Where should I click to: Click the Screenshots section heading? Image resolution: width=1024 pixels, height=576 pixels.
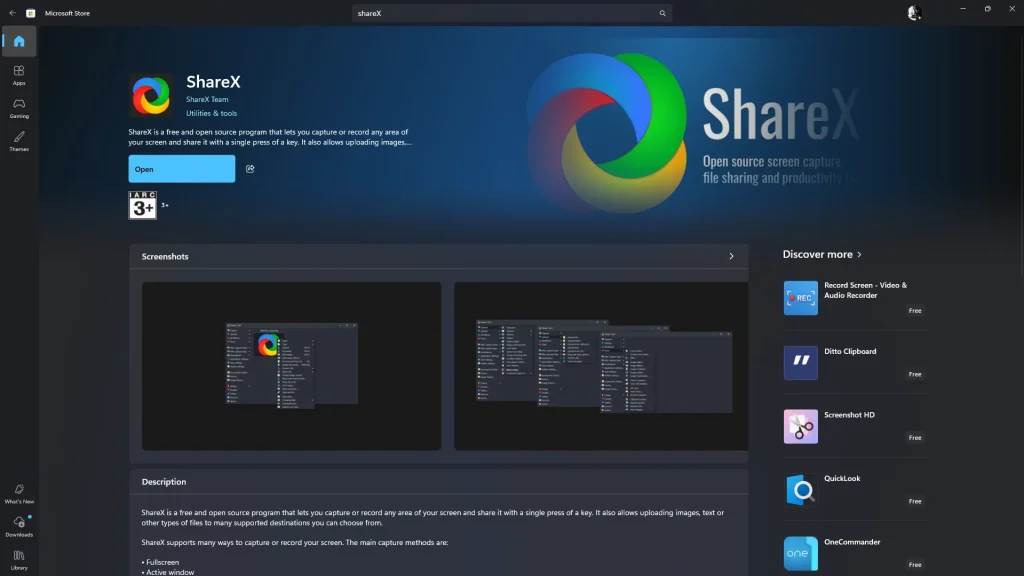pyautogui.click(x=165, y=257)
